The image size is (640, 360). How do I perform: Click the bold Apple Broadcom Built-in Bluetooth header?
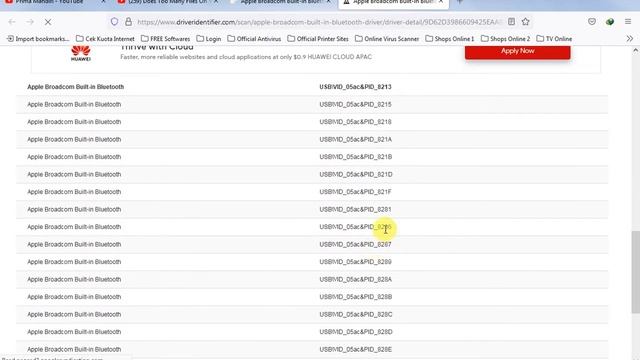pos(76,87)
